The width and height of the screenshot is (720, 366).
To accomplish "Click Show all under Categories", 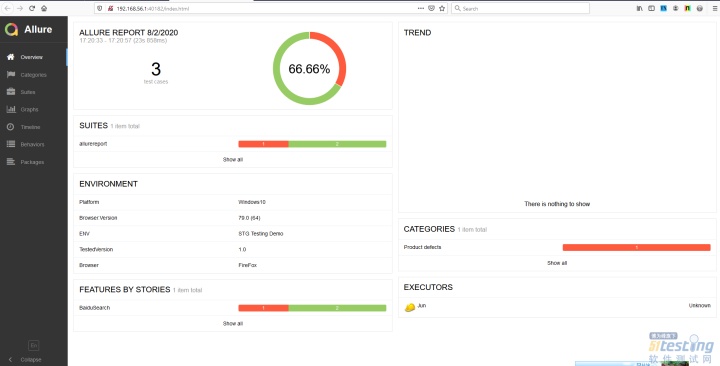I will pyautogui.click(x=557, y=263).
